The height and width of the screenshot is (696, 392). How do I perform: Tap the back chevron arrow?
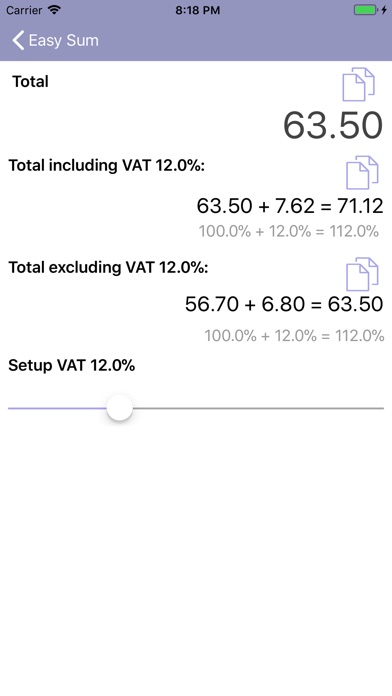[x=18, y=40]
